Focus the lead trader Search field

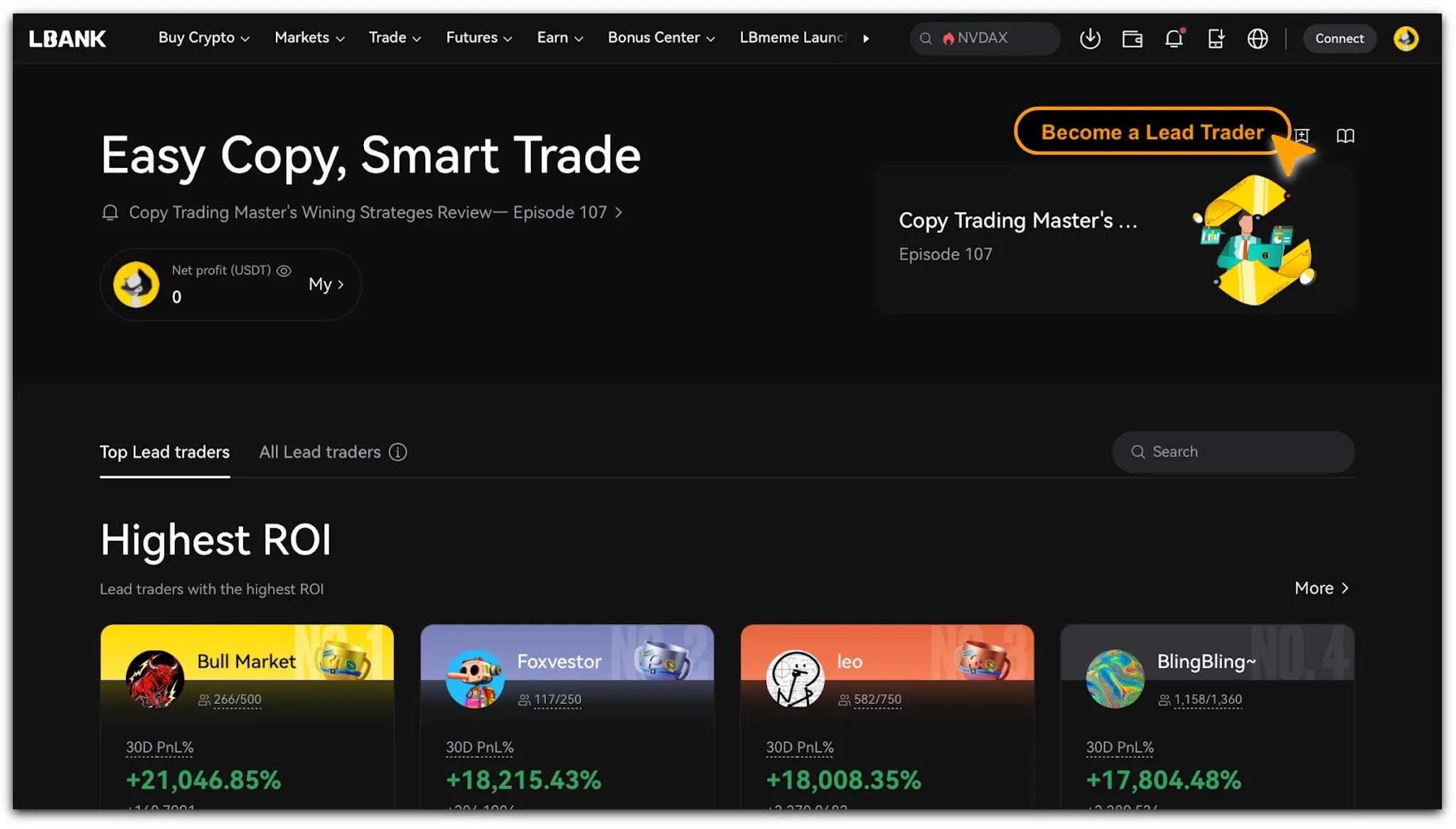coord(1233,452)
